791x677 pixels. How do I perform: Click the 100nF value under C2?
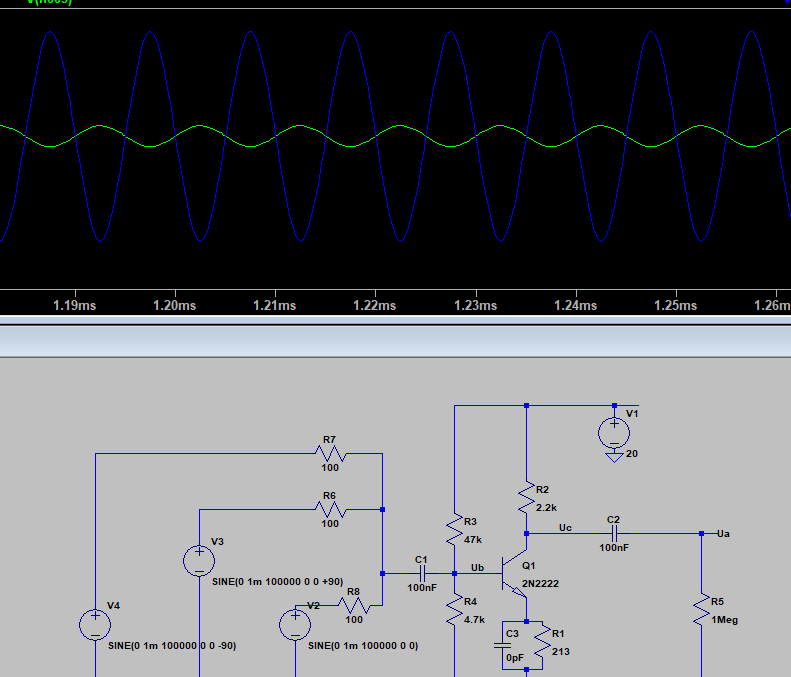(614, 548)
